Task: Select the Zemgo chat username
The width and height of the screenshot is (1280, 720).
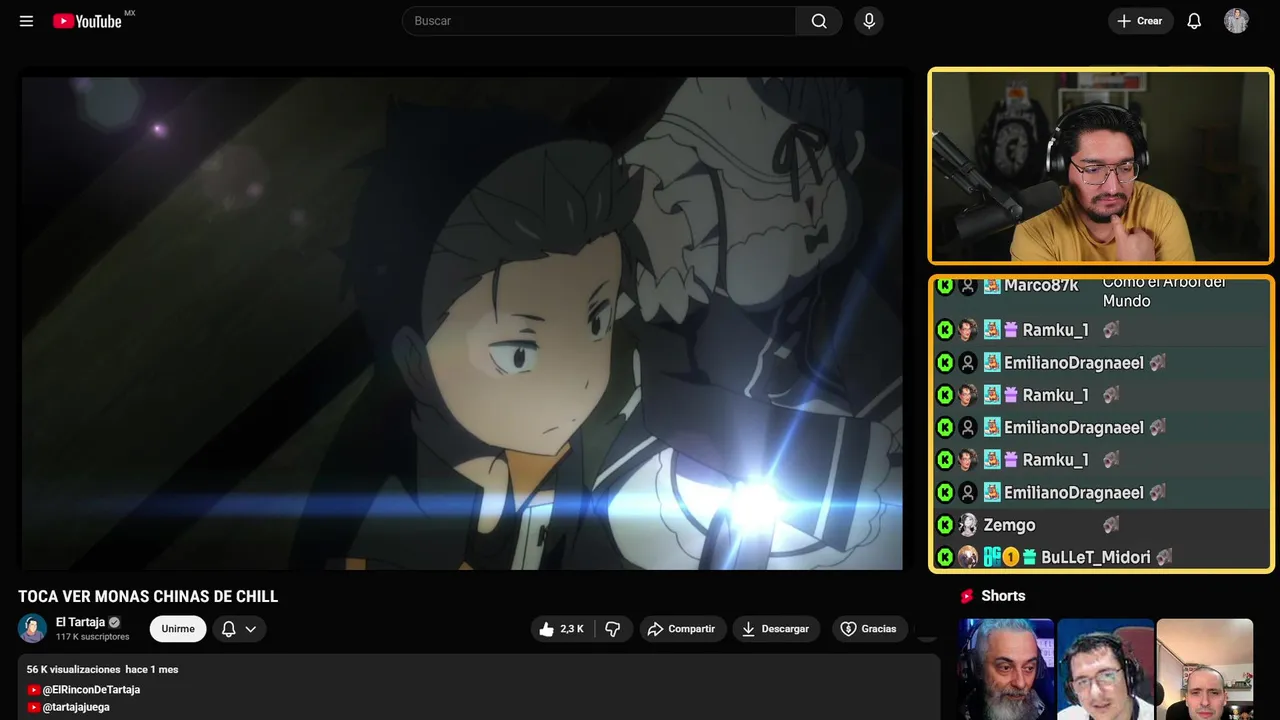Action: pos(1009,525)
